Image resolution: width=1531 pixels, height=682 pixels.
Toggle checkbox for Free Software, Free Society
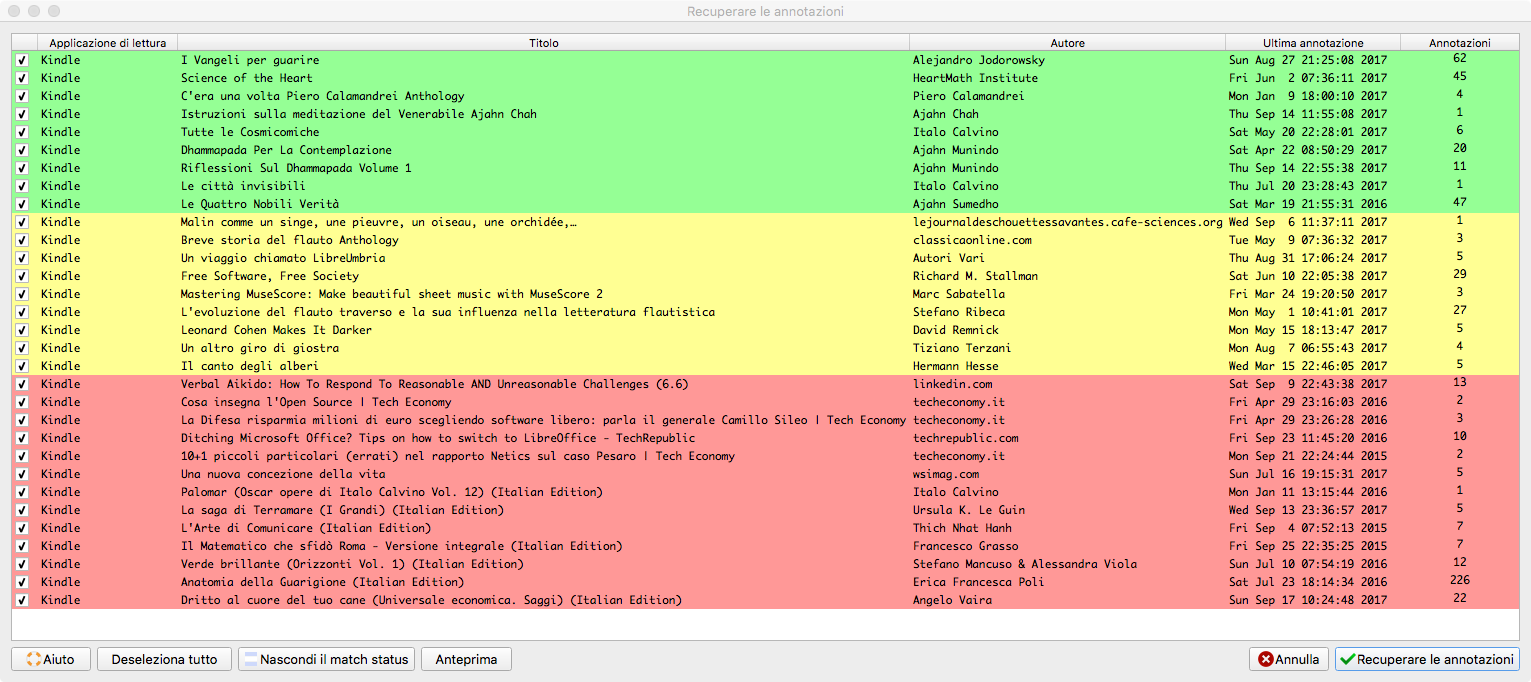[x=22, y=276]
